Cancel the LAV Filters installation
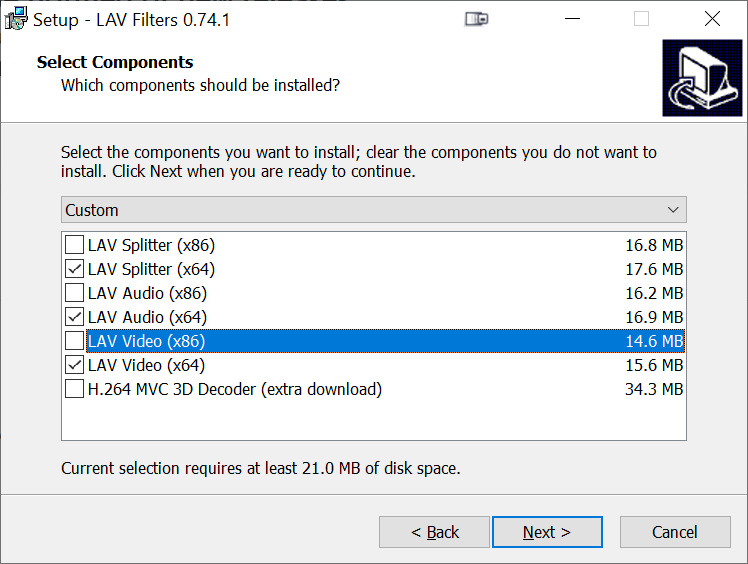The height and width of the screenshot is (564, 748). (x=675, y=532)
